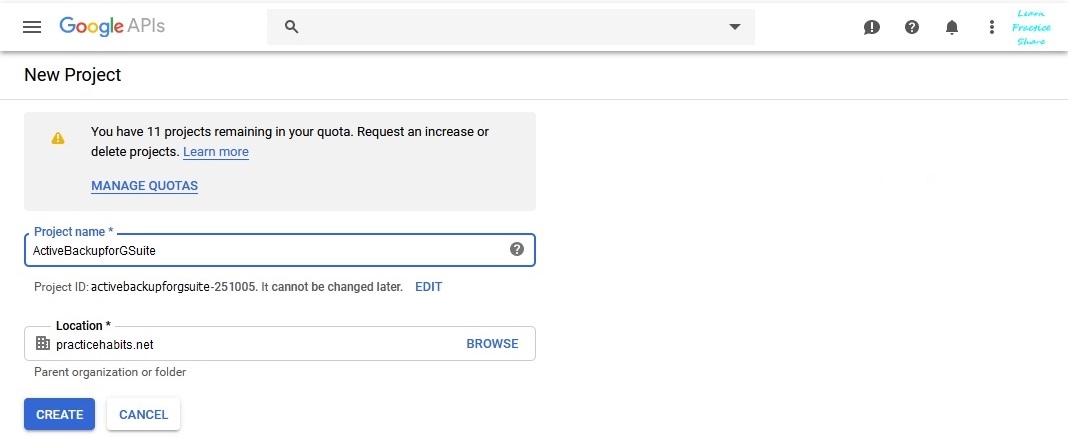Screen dimensions: 1068x444
Task: Follow the Learn more link
Action: (216, 151)
